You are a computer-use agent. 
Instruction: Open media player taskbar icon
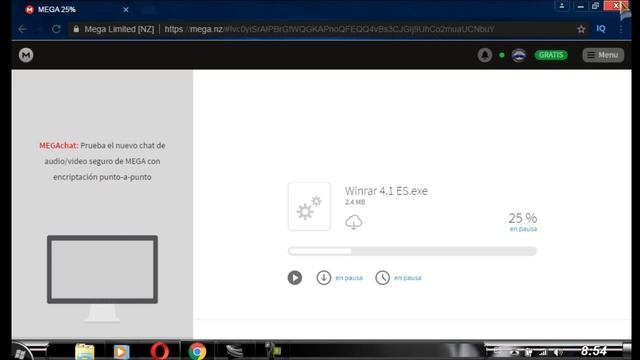121,352
